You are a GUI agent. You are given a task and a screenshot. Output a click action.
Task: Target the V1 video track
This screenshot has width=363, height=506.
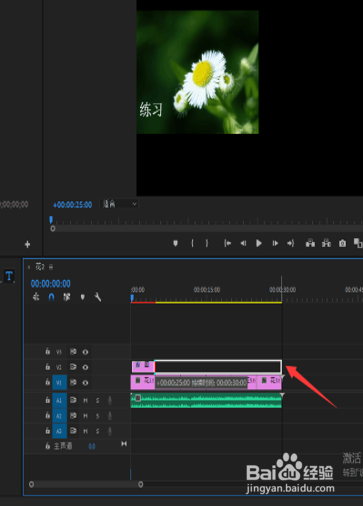tap(59, 382)
